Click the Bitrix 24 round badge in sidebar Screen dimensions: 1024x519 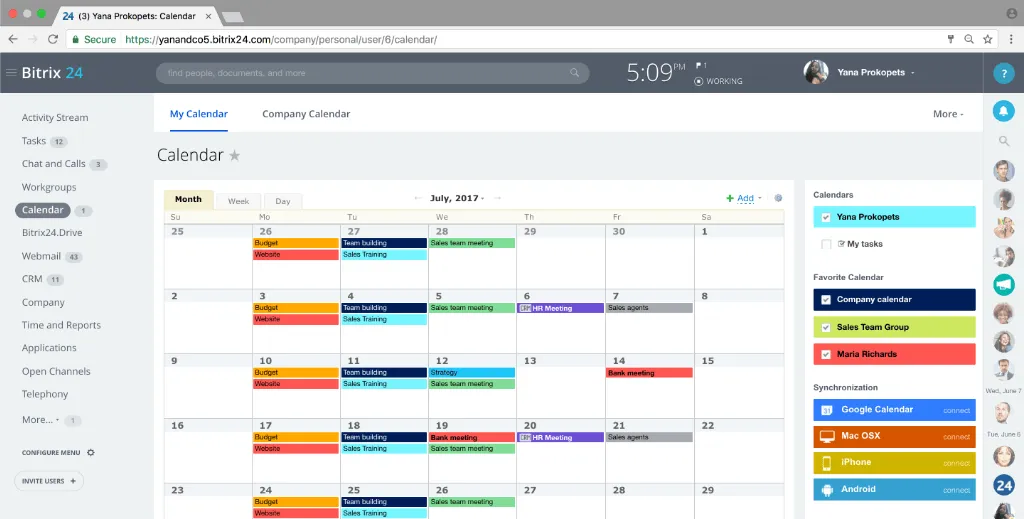pyautogui.click(x=1004, y=485)
